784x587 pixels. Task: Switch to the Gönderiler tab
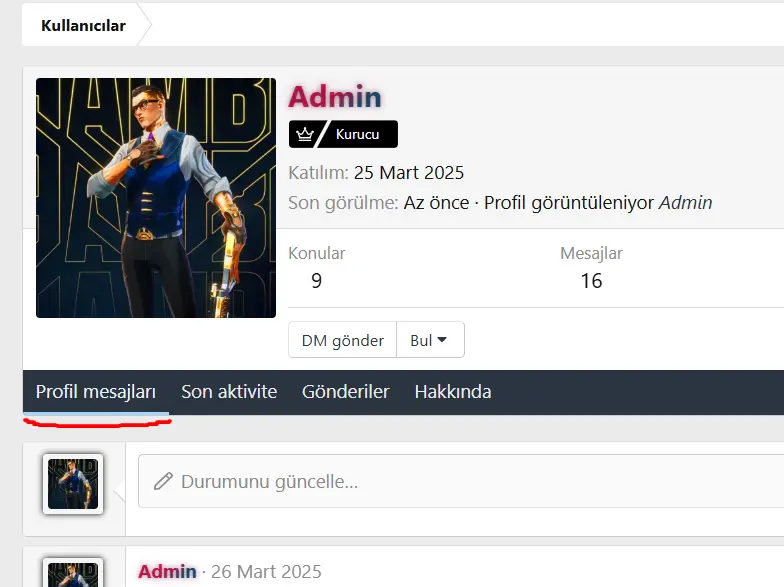pos(346,392)
